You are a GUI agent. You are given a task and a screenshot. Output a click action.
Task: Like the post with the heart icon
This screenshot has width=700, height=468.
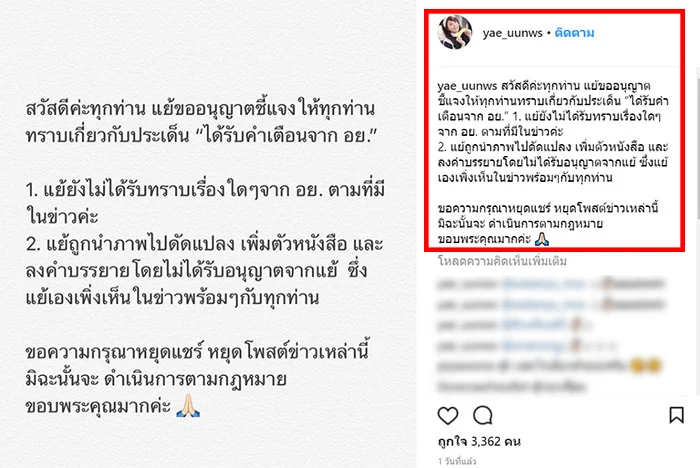pos(448,415)
